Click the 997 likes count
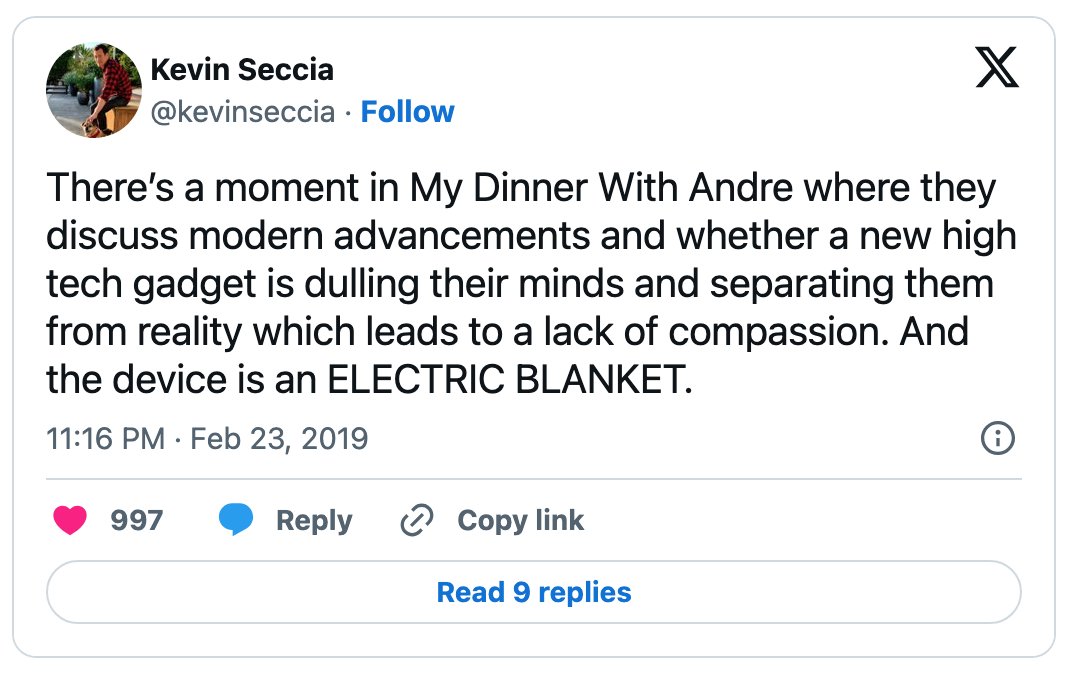The width and height of the screenshot is (1079, 679). 137,520
